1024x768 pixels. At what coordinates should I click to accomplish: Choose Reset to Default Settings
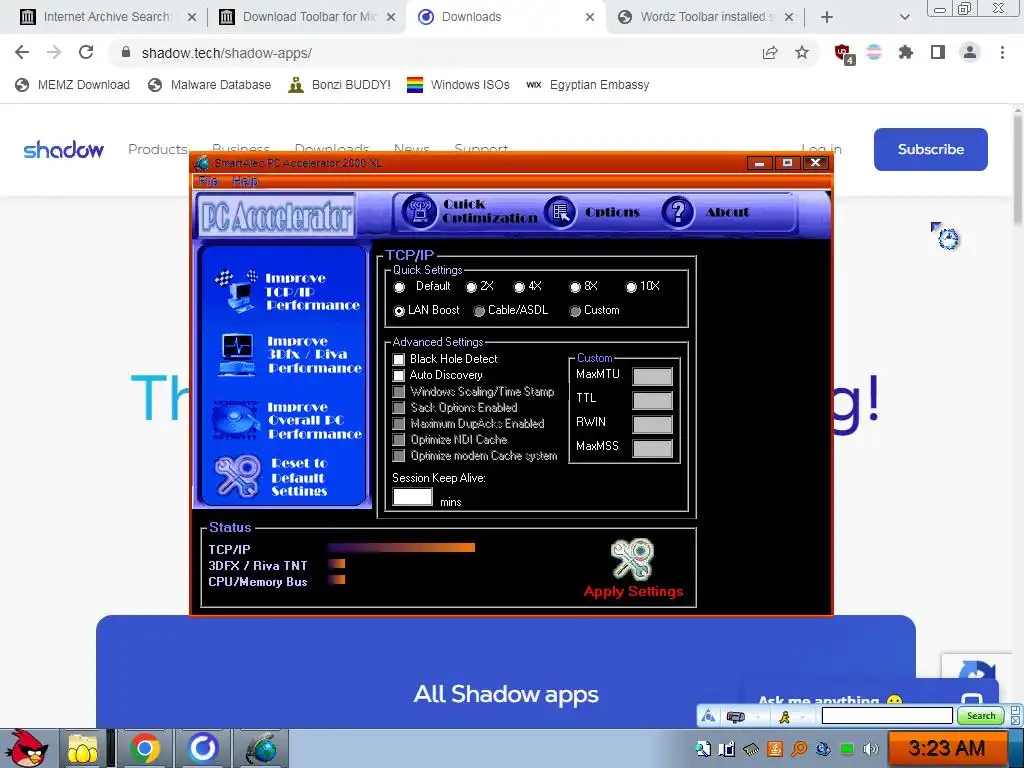coord(272,477)
